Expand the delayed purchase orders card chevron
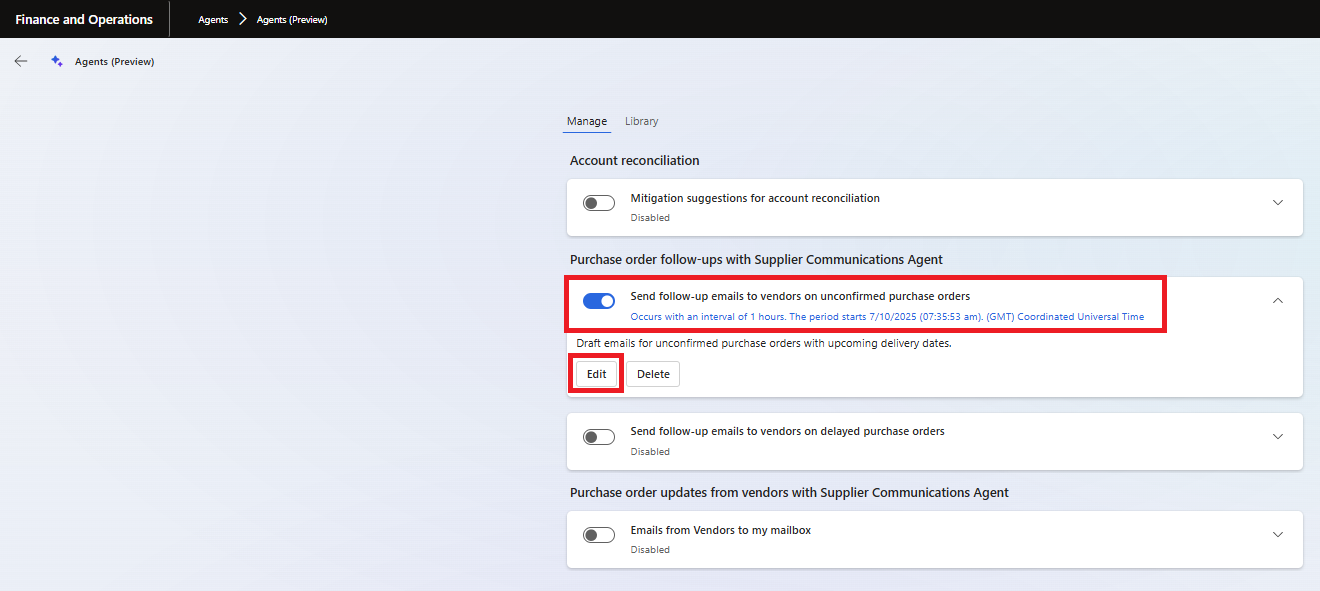Image resolution: width=1320 pixels, height=591 pixels. pyautogui.click(x=1277, y=437)
